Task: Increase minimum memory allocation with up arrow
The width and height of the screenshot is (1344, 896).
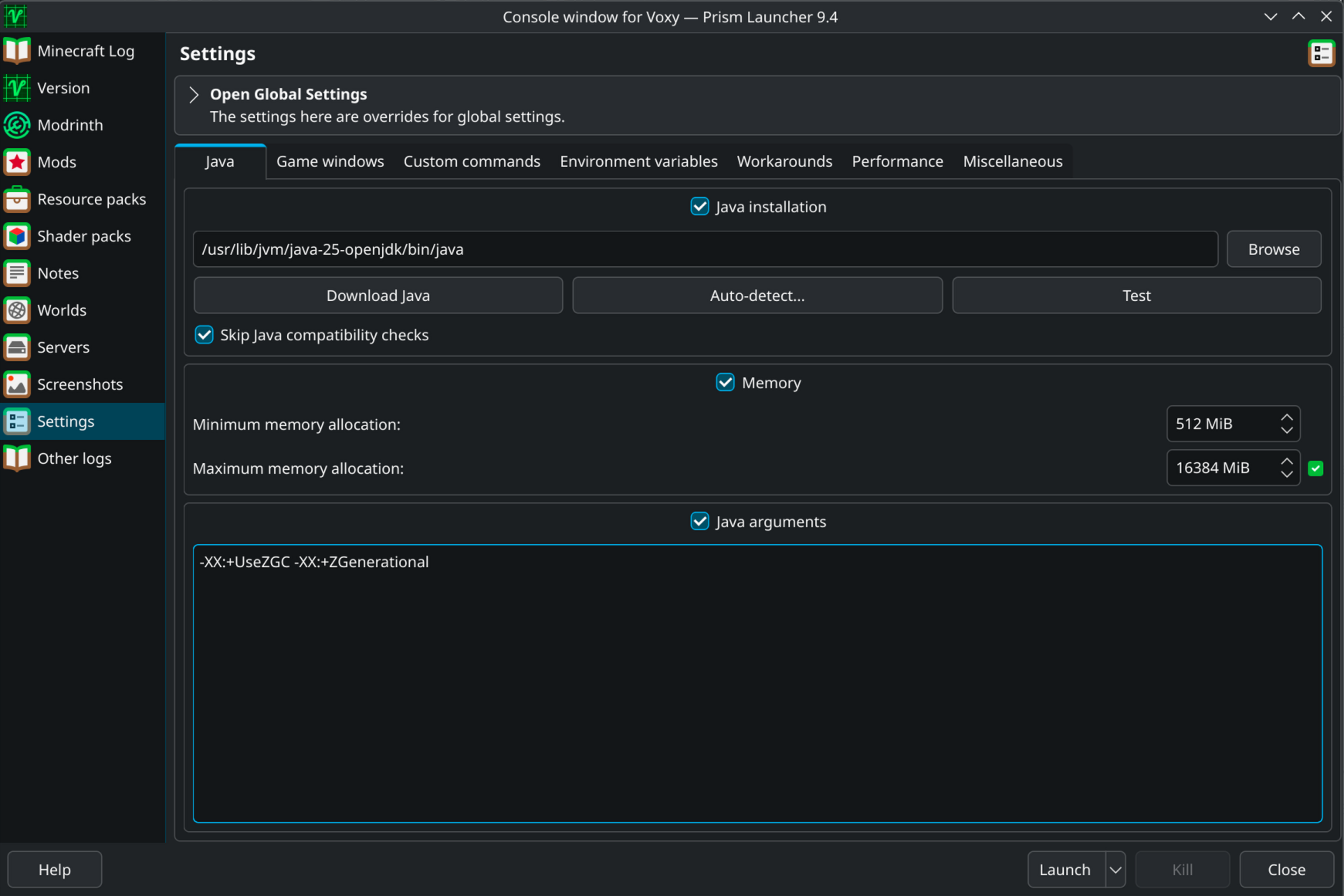Action: pyautogui.click(x=1287, y=418)
